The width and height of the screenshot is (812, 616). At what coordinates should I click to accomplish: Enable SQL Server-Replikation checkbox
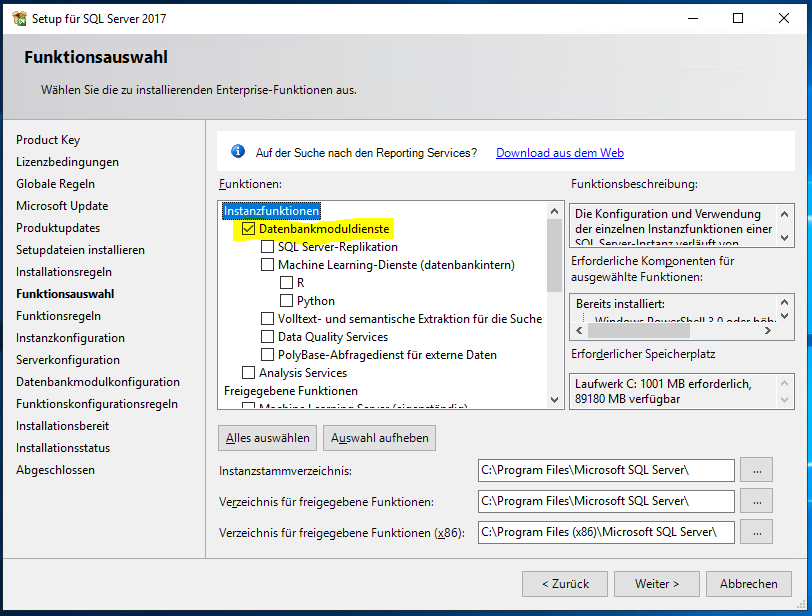click(267, 246)
